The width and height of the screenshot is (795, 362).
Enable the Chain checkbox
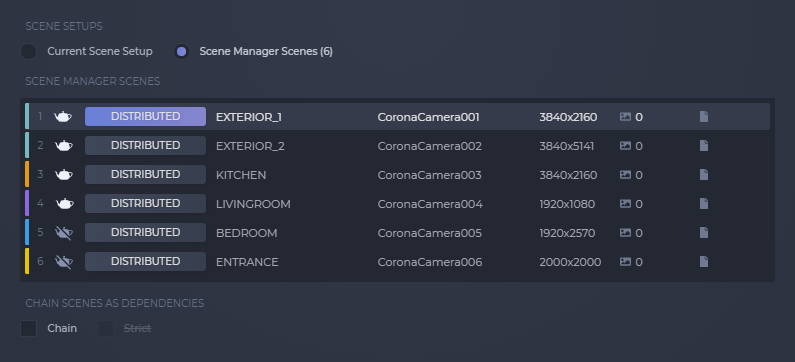pyautogui.click(x=28, y=329)
